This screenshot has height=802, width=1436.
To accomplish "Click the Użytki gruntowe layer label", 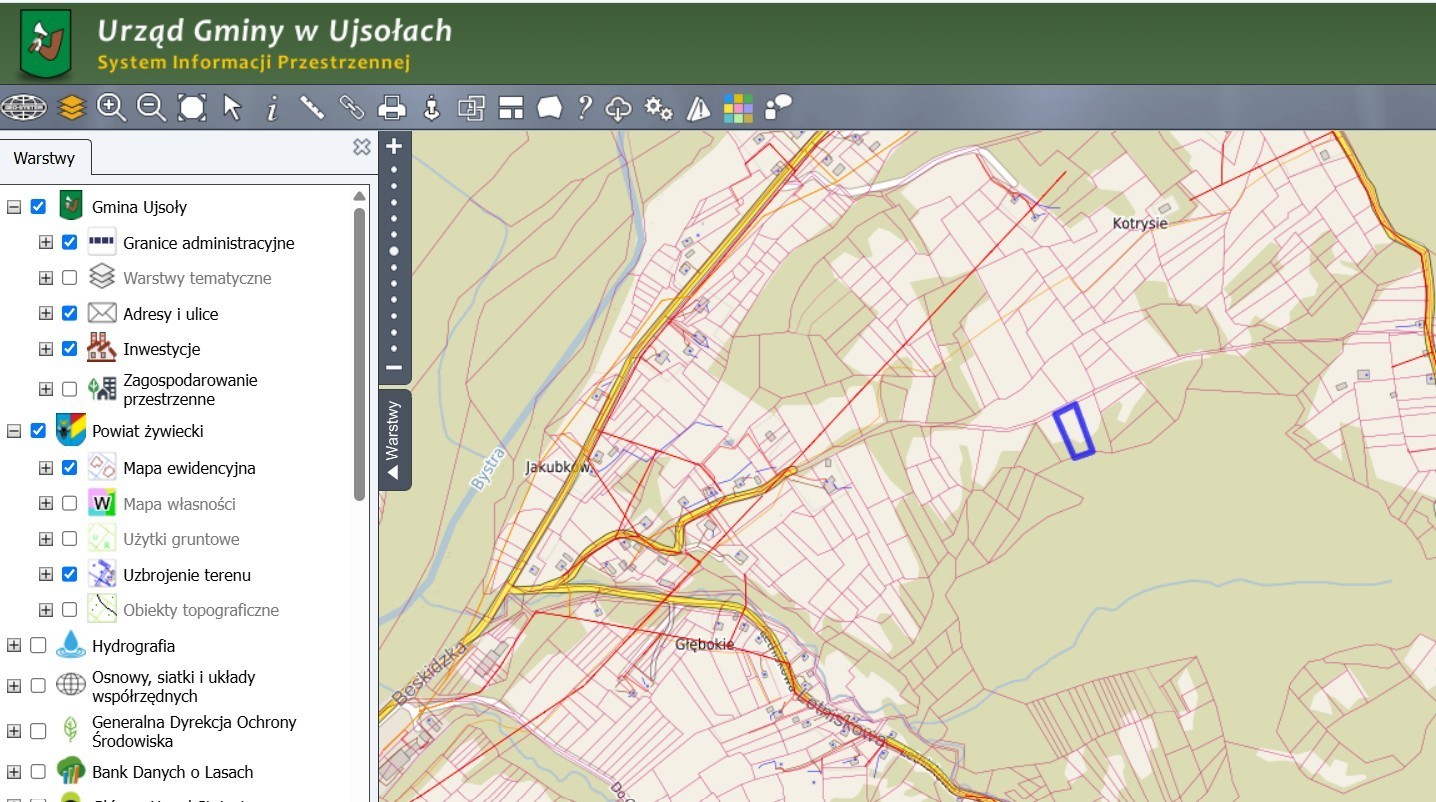I will (x=181, y=539).
